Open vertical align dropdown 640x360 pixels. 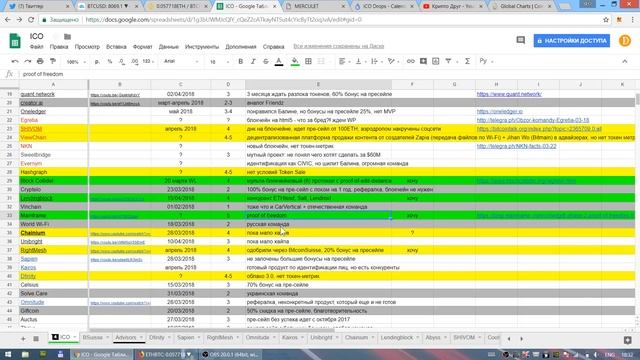pyautogui.click(x=360, y=61)
